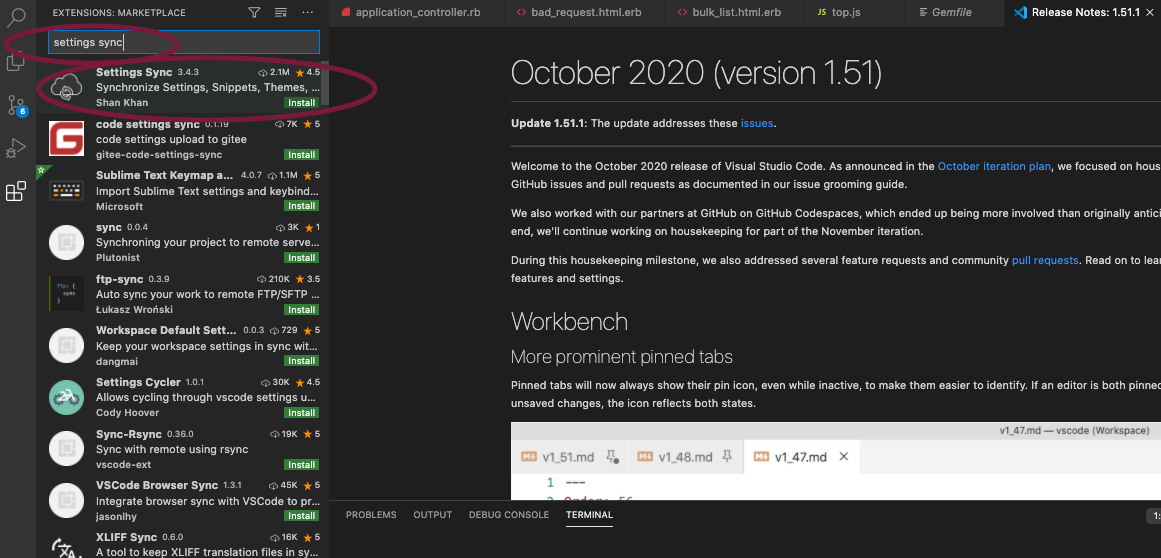
Task: Select v1_48.md tab in the screenshot image
Action: (x=685, y=457)
